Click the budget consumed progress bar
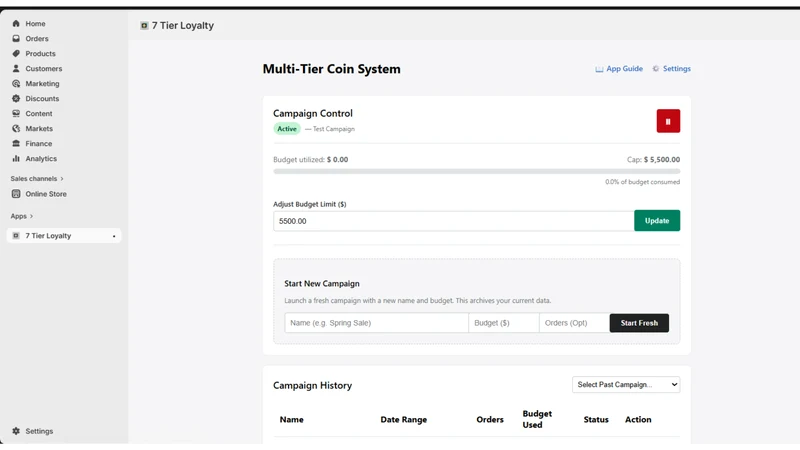 tap(477, 171)
